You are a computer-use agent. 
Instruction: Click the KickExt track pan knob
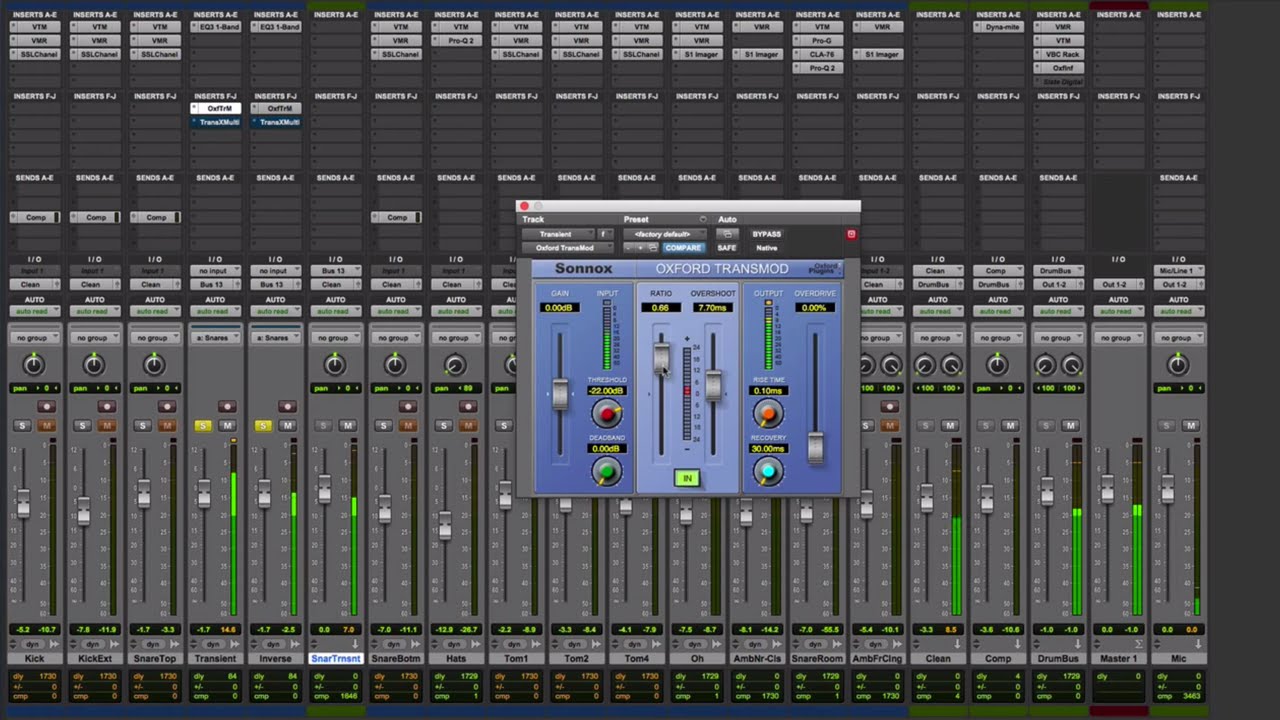point(94,365)
